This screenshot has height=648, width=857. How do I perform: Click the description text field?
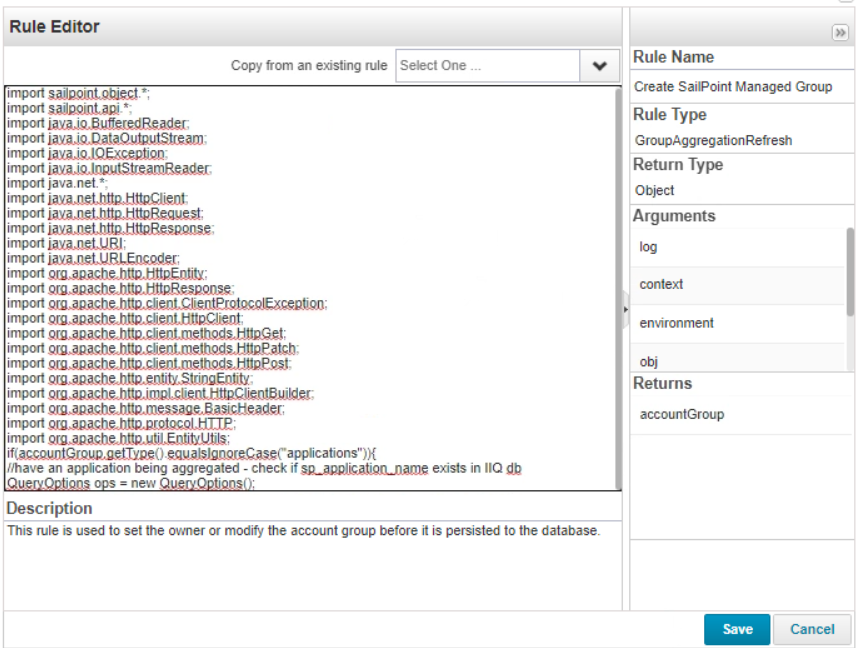313,565
